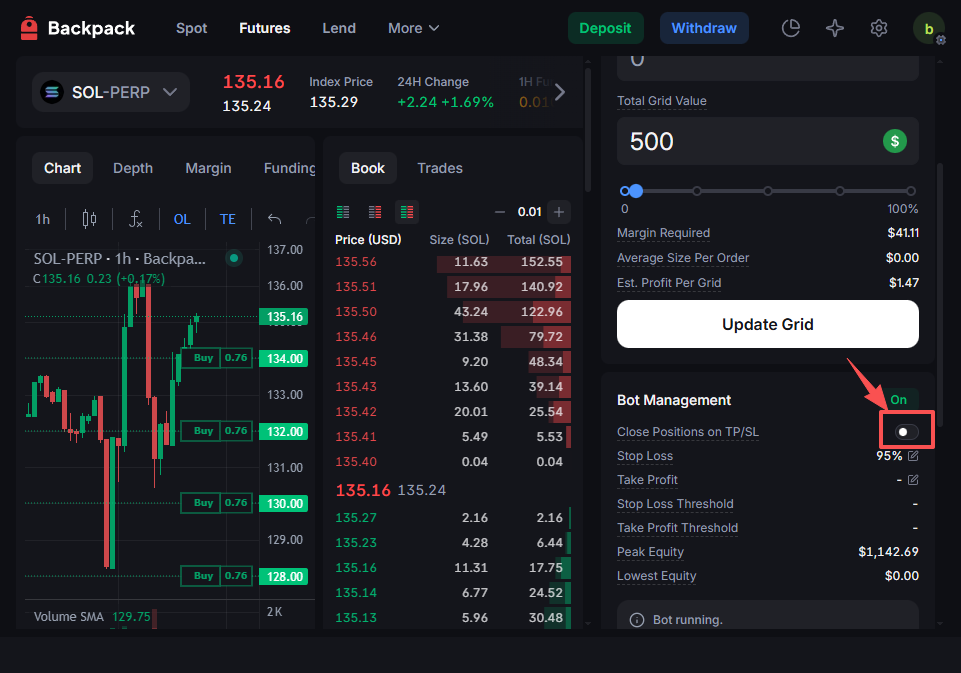Expand the More menu in navigation

(x=413, y=28)
